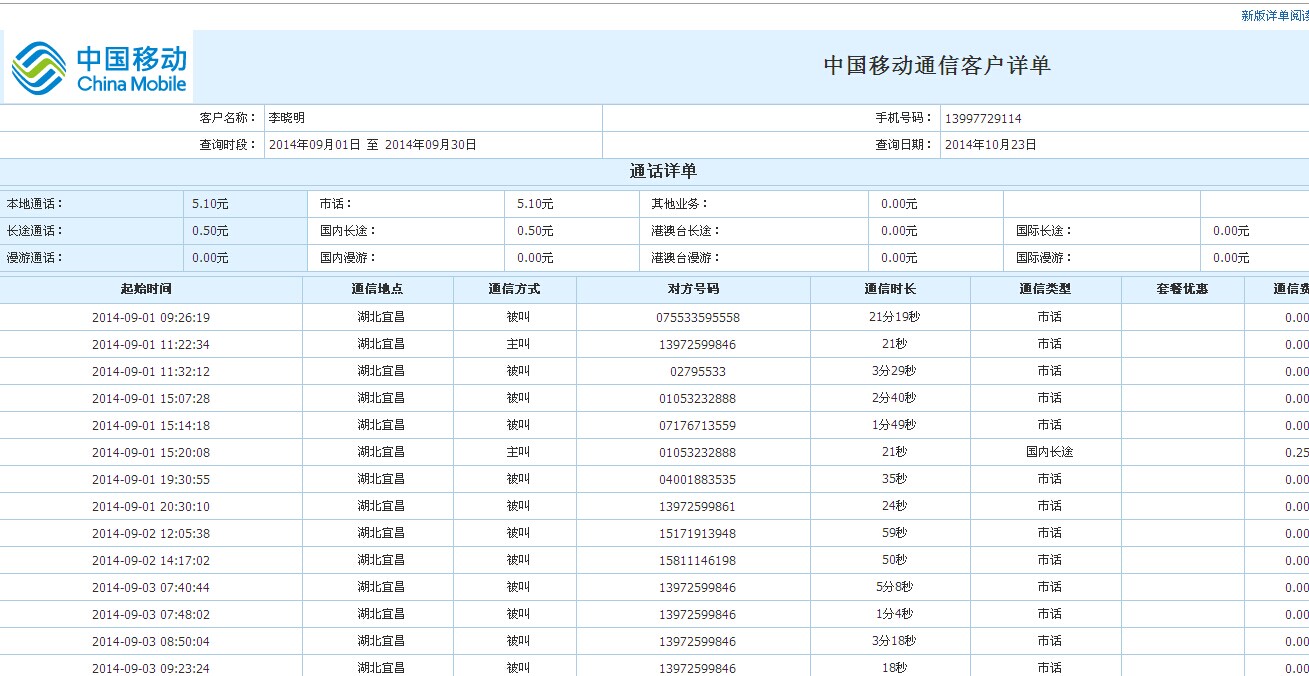Click the 起始时间 column header

pos(146,289)
